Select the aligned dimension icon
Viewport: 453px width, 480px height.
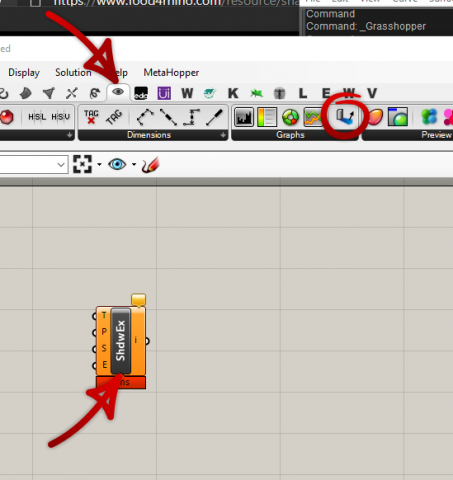click(x=168, y=117)
